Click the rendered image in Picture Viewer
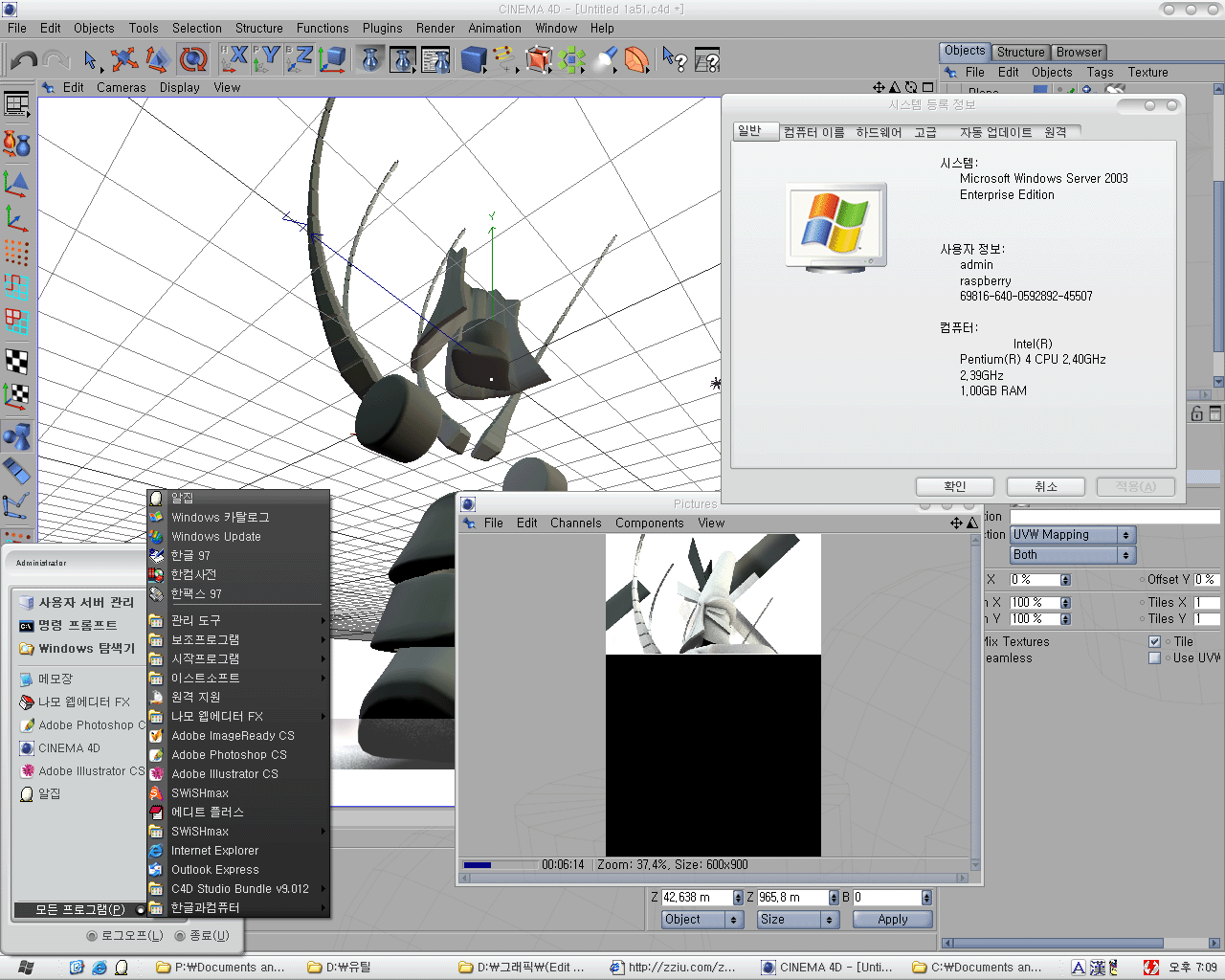Image resolution: width=1225 pixels, height=980 pixels. (713, 695)
